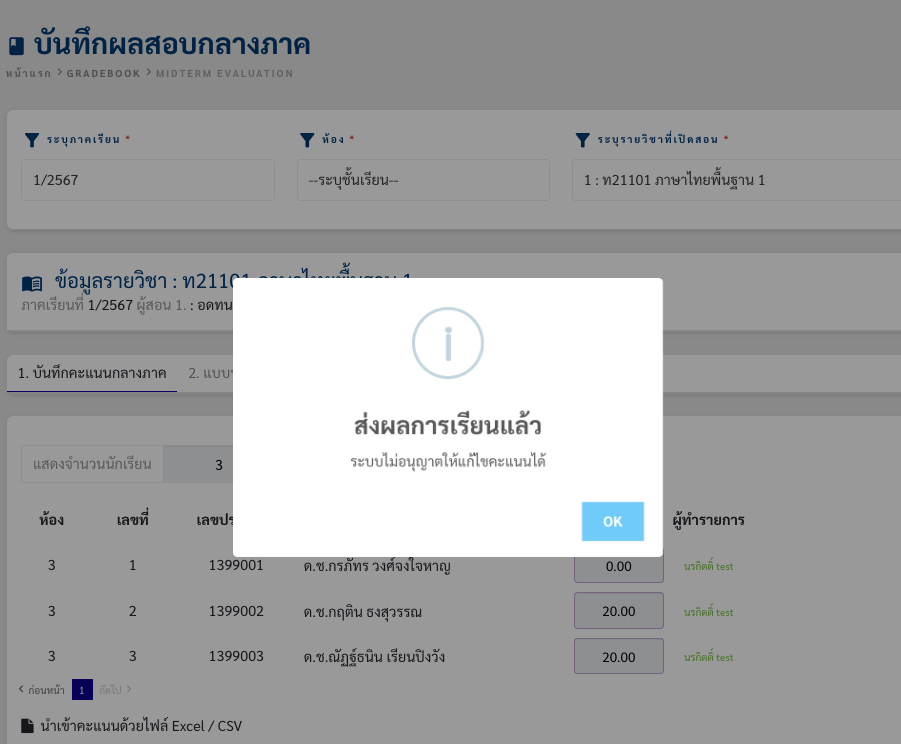Open the semester dropdown showing 1/2567
Viewport: 901px width, 744px height.
pyautogui.click(x=148, y=181)
